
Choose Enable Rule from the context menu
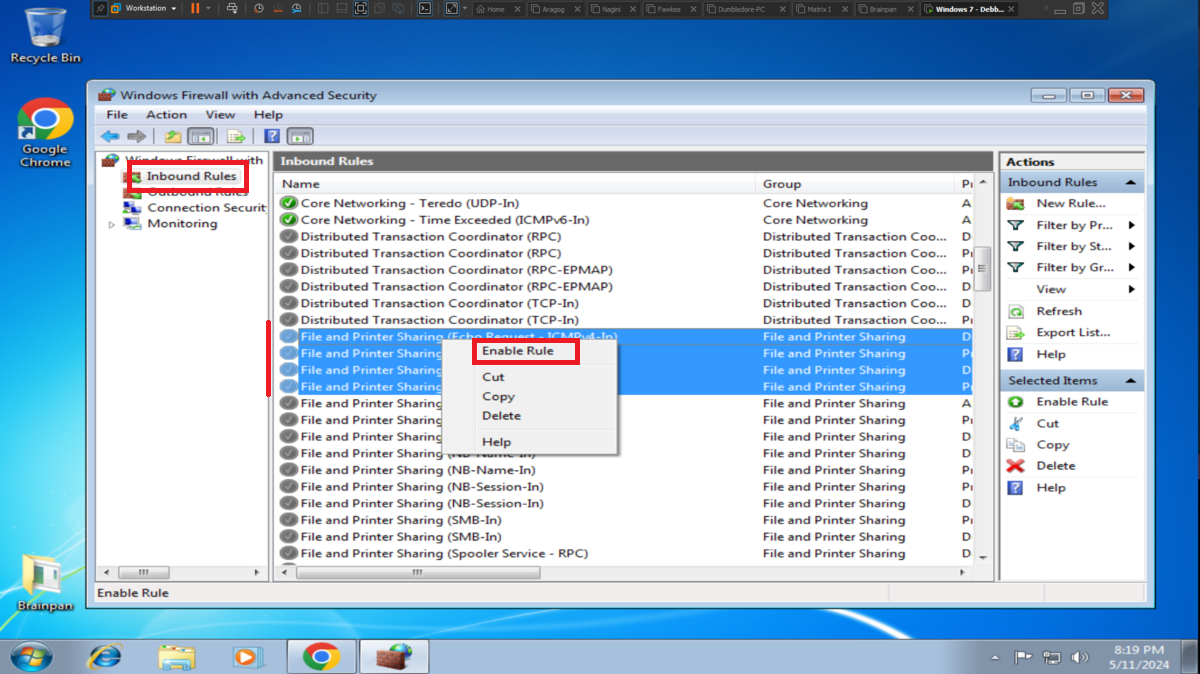(517, 351)
